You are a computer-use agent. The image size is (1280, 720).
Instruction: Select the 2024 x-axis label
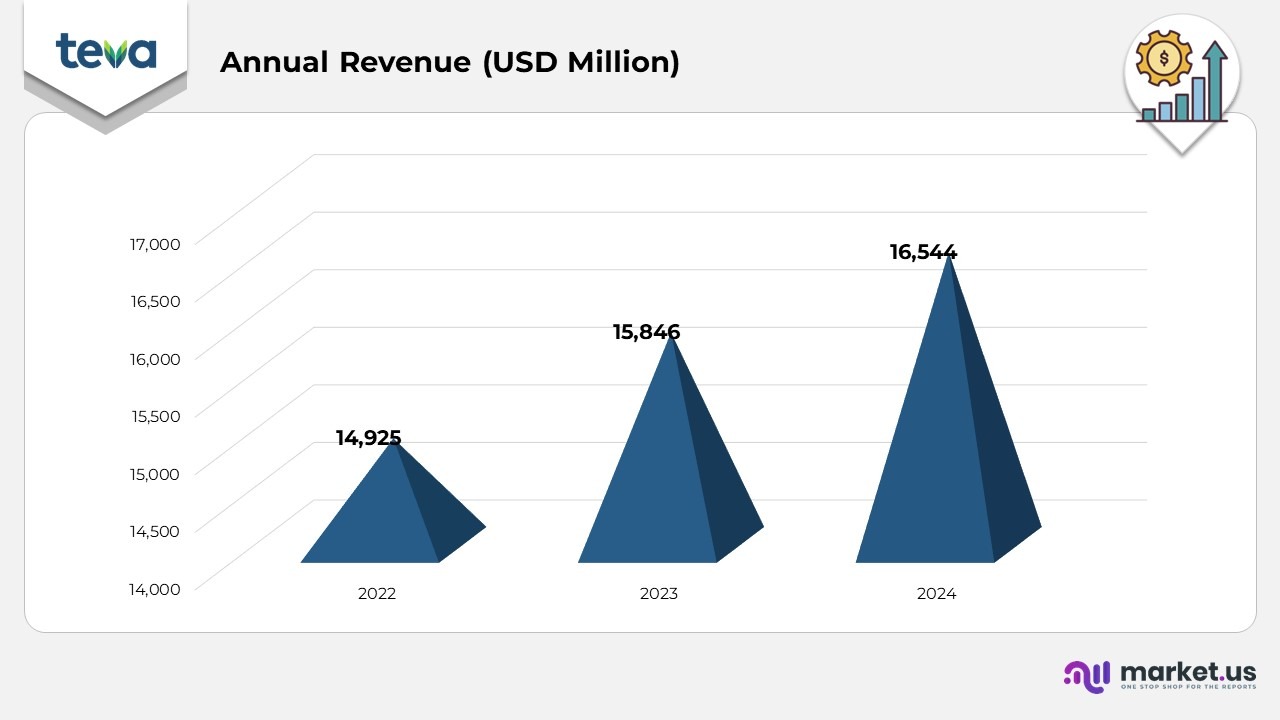[x=936, y=594]
